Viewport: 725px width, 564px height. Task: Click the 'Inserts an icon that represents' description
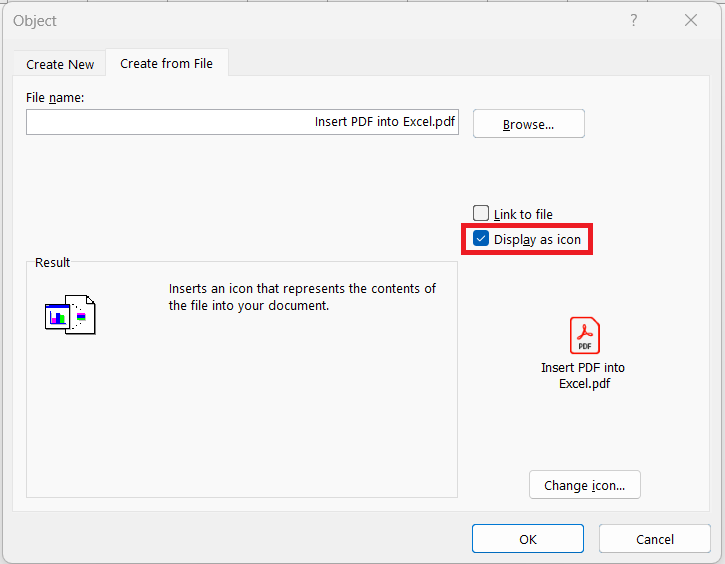tap(302, 297)
